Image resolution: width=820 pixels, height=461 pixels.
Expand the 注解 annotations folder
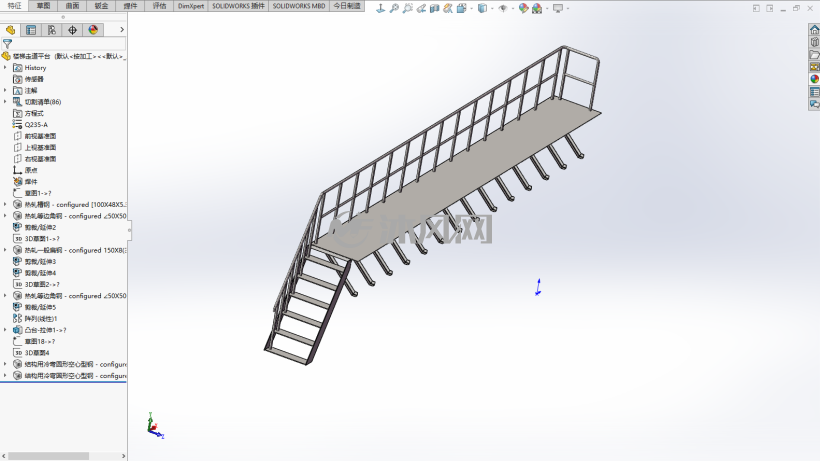5,90
